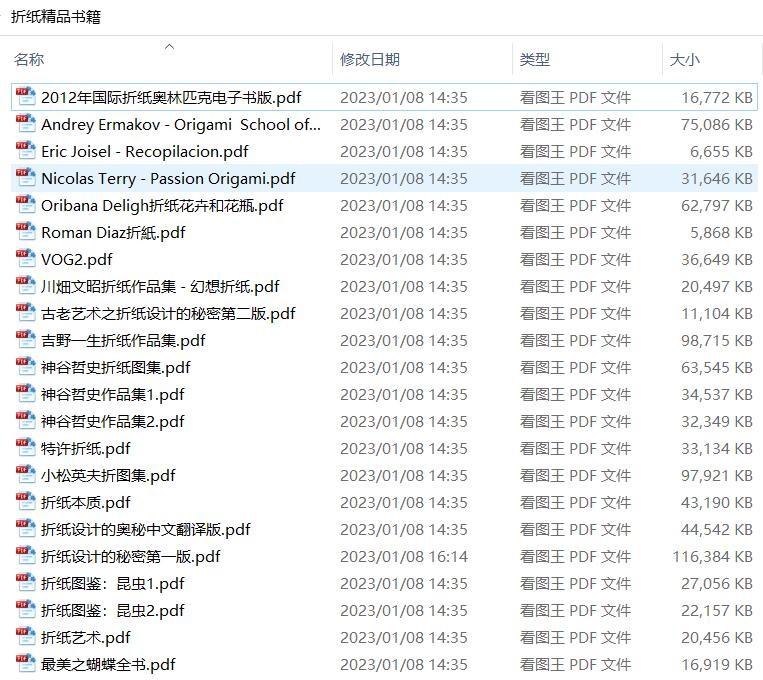Click the PDF icon of 折纸设计的奥秘中文翻译版.pdf
The height and width of the screenshot is (680, 763).
tap(25, 529)
